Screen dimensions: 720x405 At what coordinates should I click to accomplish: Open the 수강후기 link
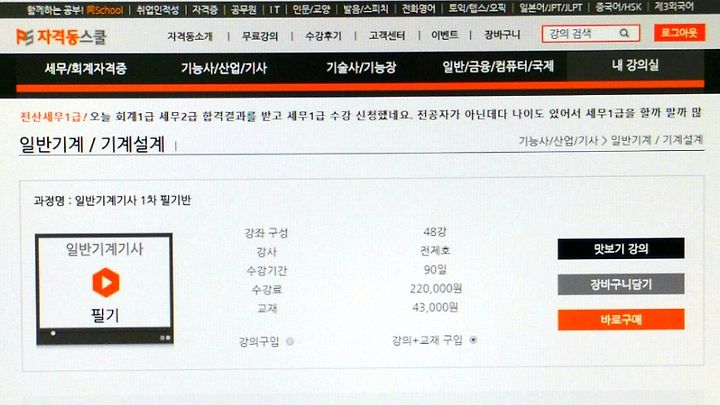(323, 36)
